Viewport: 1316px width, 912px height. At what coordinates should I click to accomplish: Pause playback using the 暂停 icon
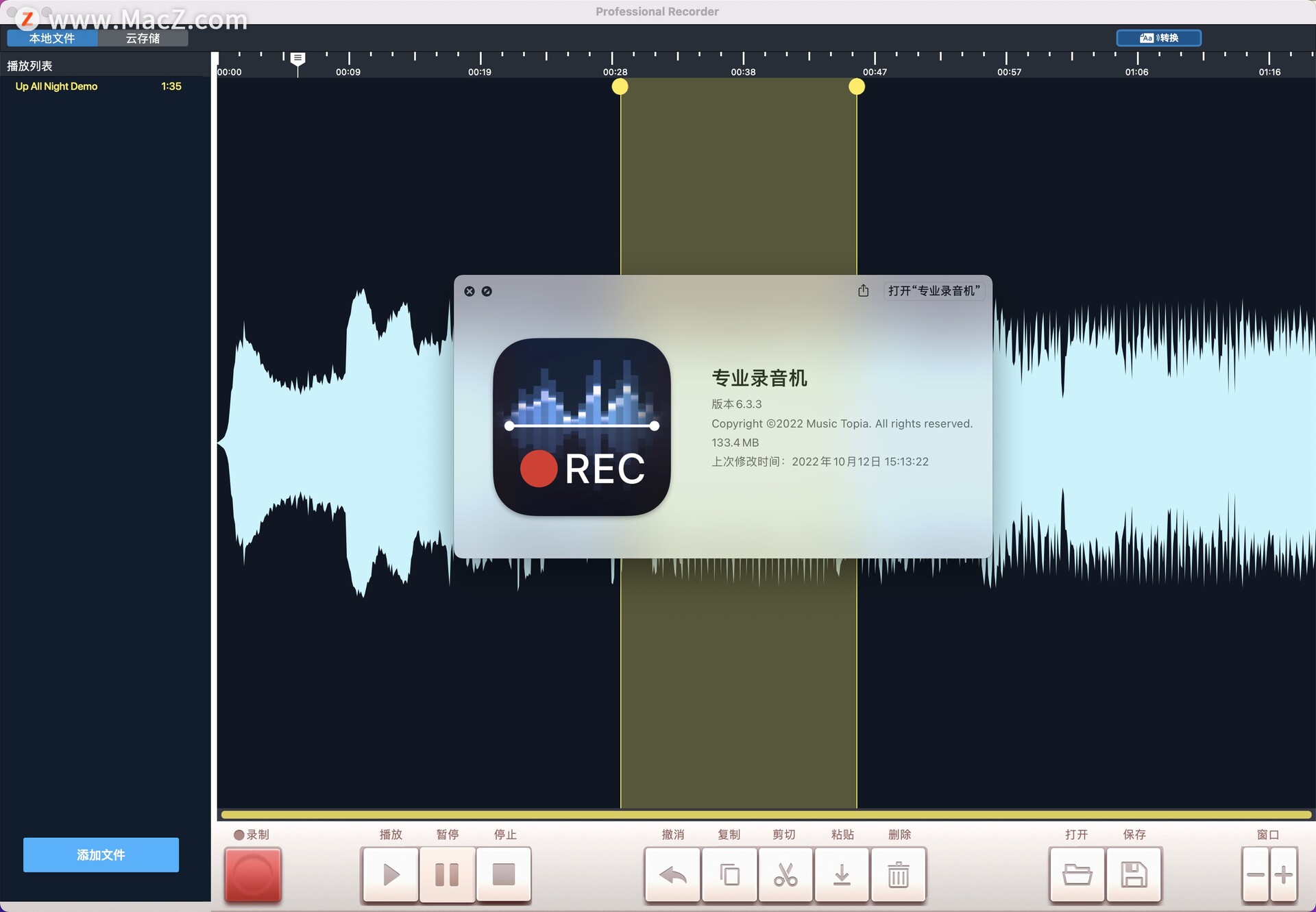[447, 875]
